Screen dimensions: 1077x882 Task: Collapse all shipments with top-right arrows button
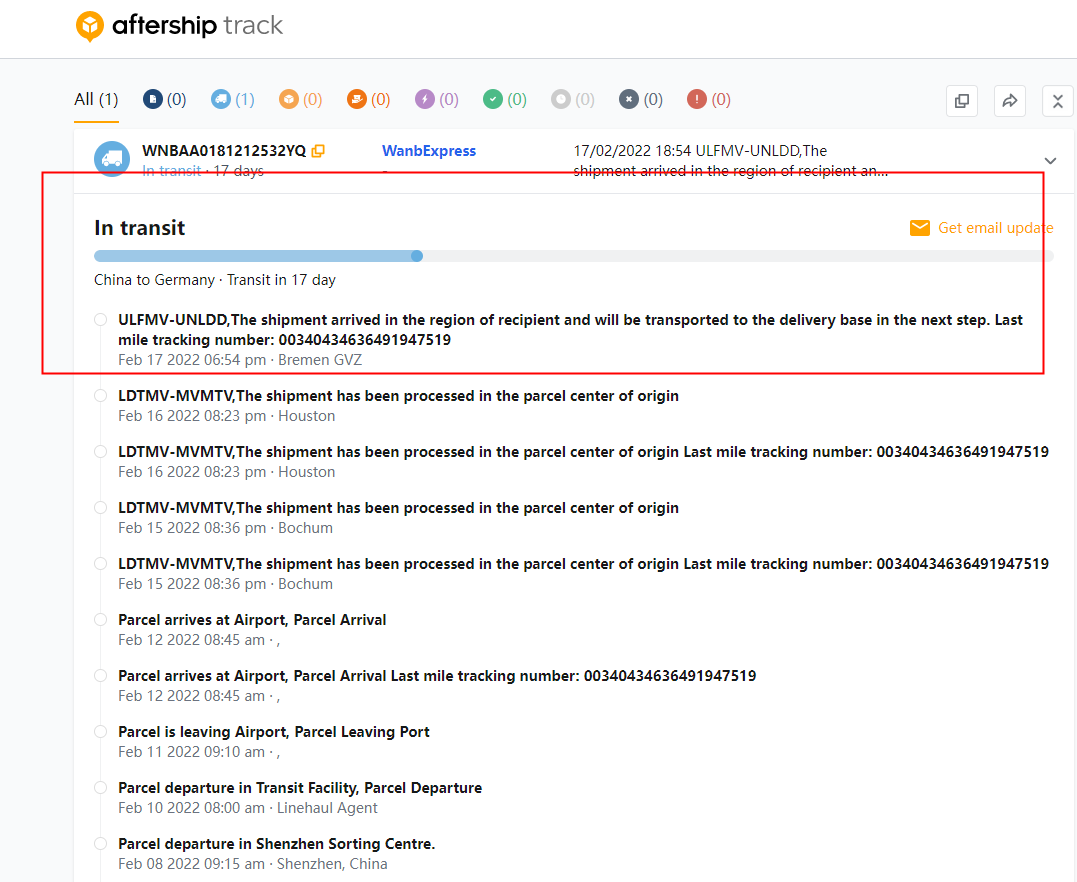(x=1057, y=100)
